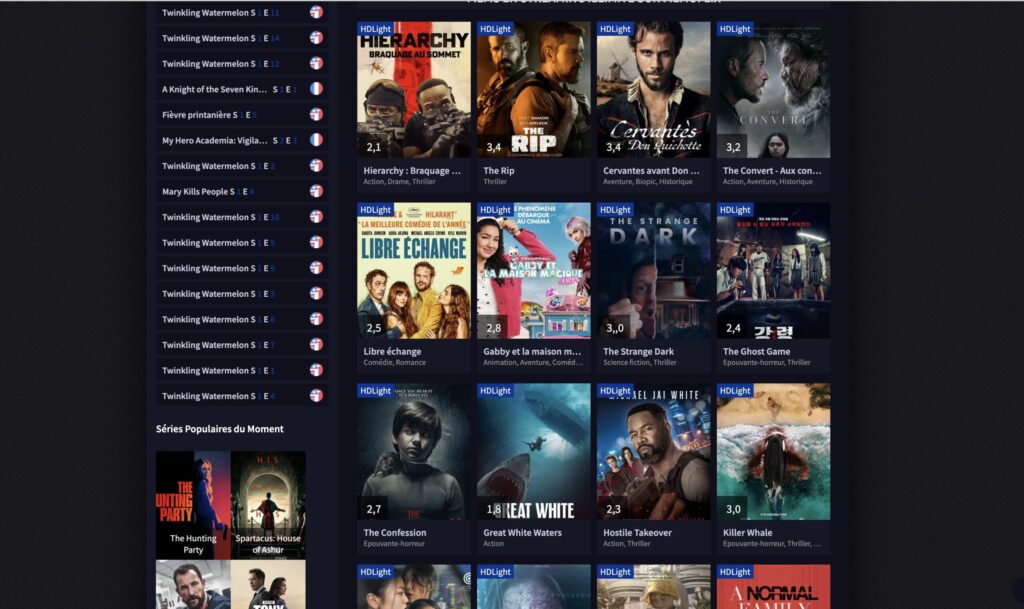Open The Ghost Game title link

pyautogui.click(x=756, y=351)
